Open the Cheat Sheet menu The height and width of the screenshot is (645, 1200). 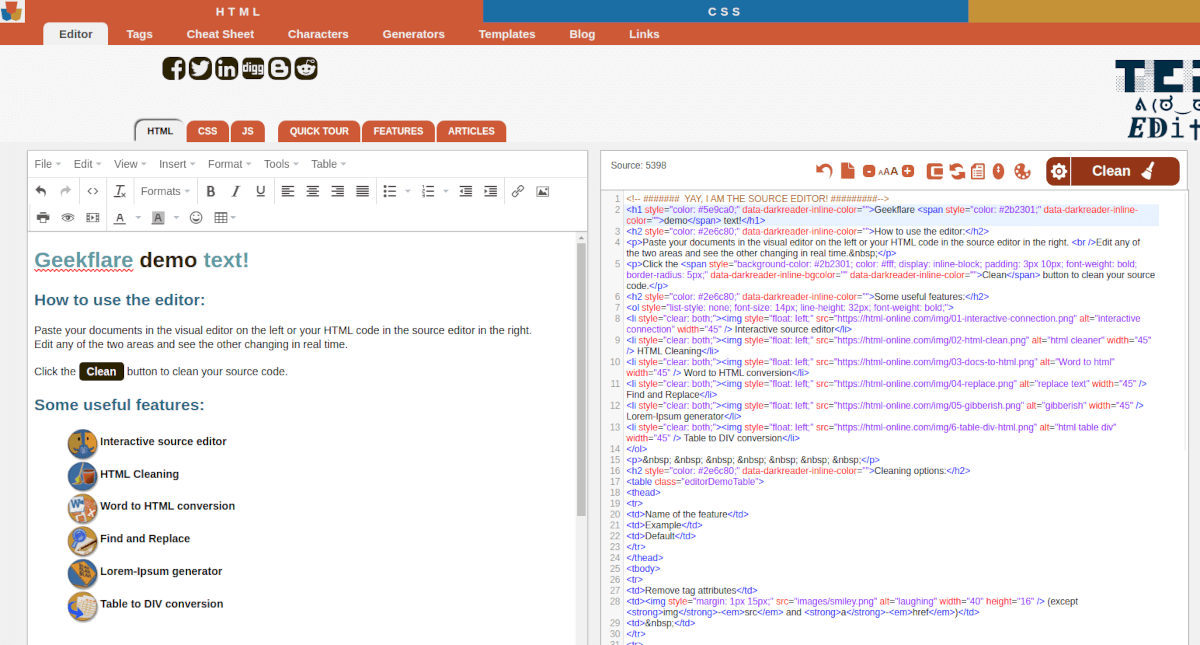[220, 33]
